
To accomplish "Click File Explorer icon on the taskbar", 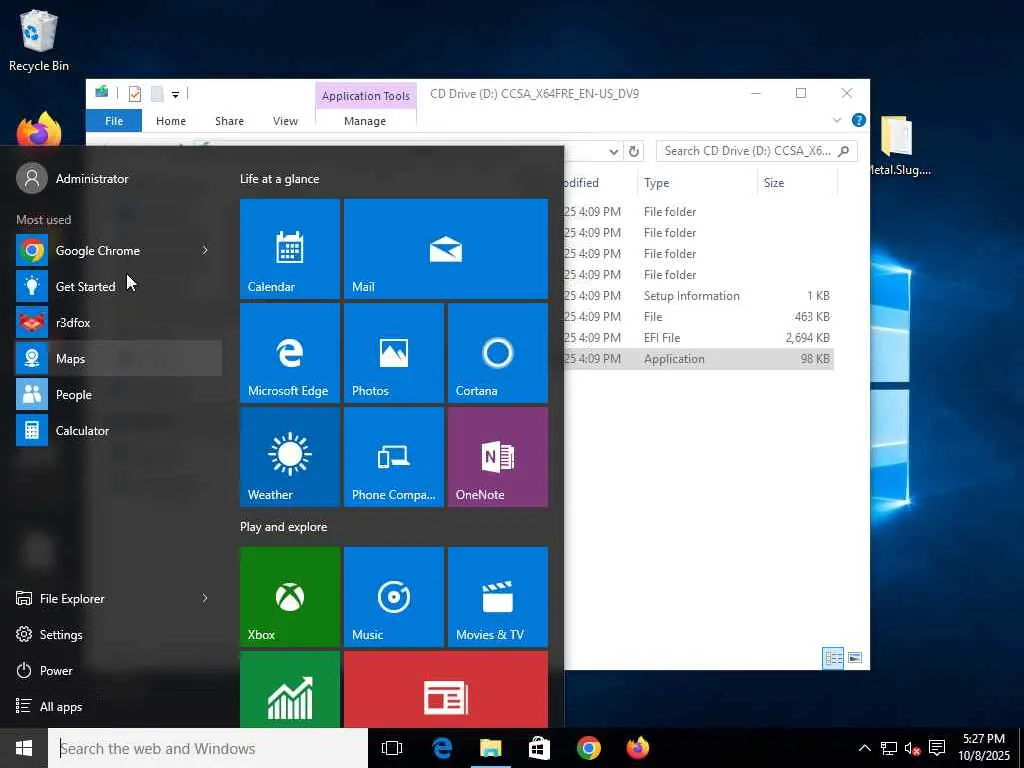I will [x=490, y=748].
